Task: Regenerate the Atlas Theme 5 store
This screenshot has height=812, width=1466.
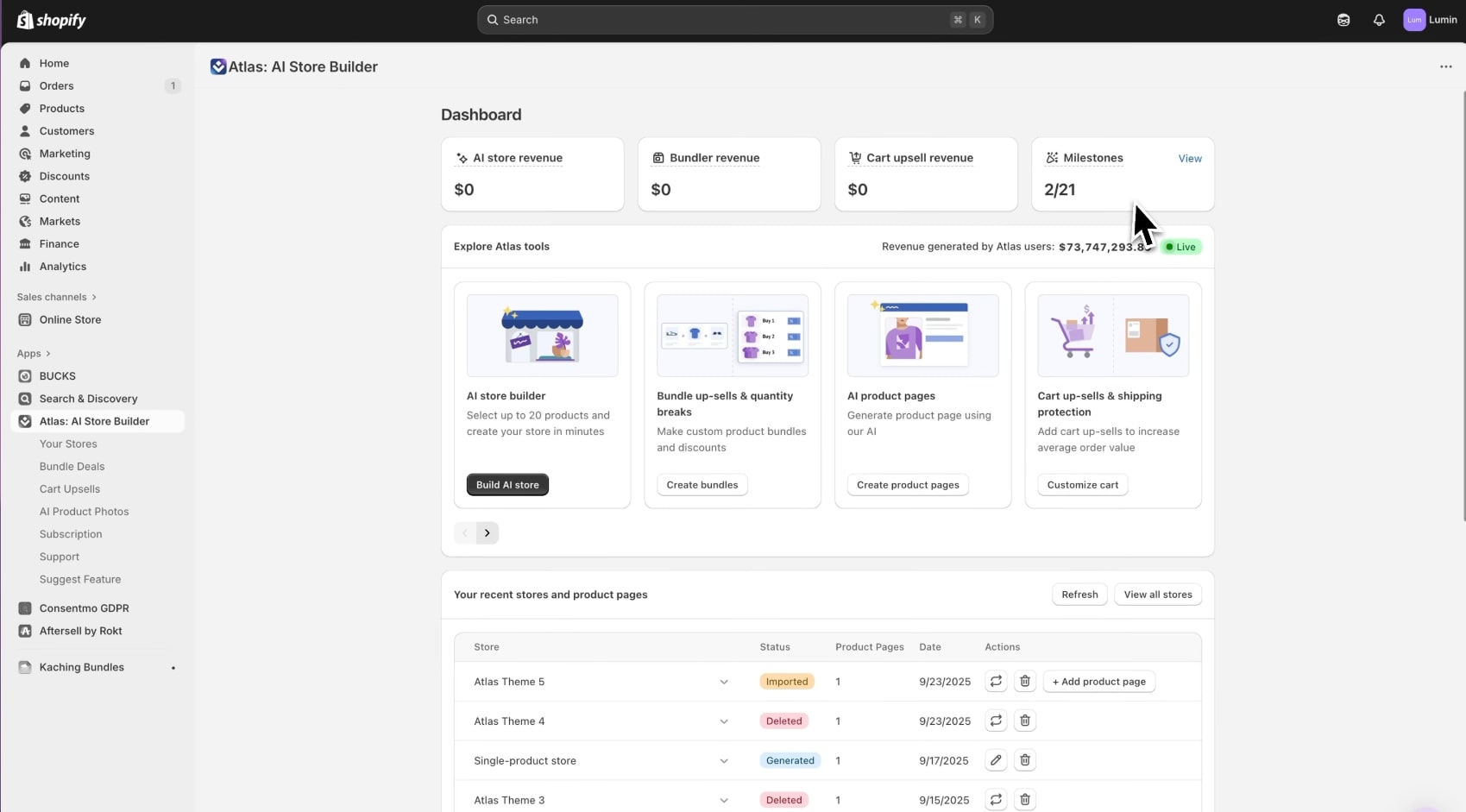Action: coord(996,681)
